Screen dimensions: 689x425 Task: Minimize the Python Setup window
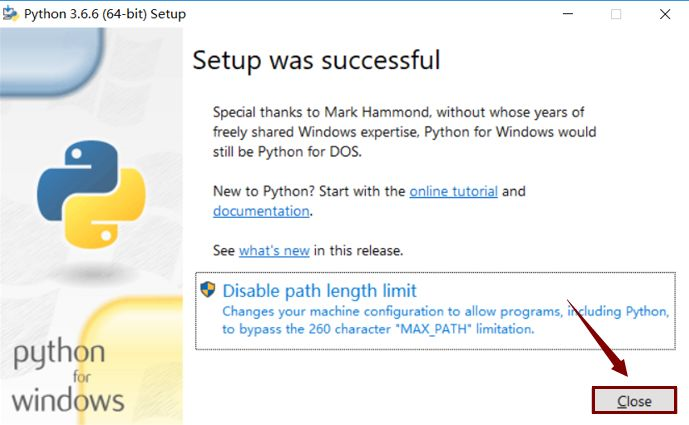click(568, 14)
